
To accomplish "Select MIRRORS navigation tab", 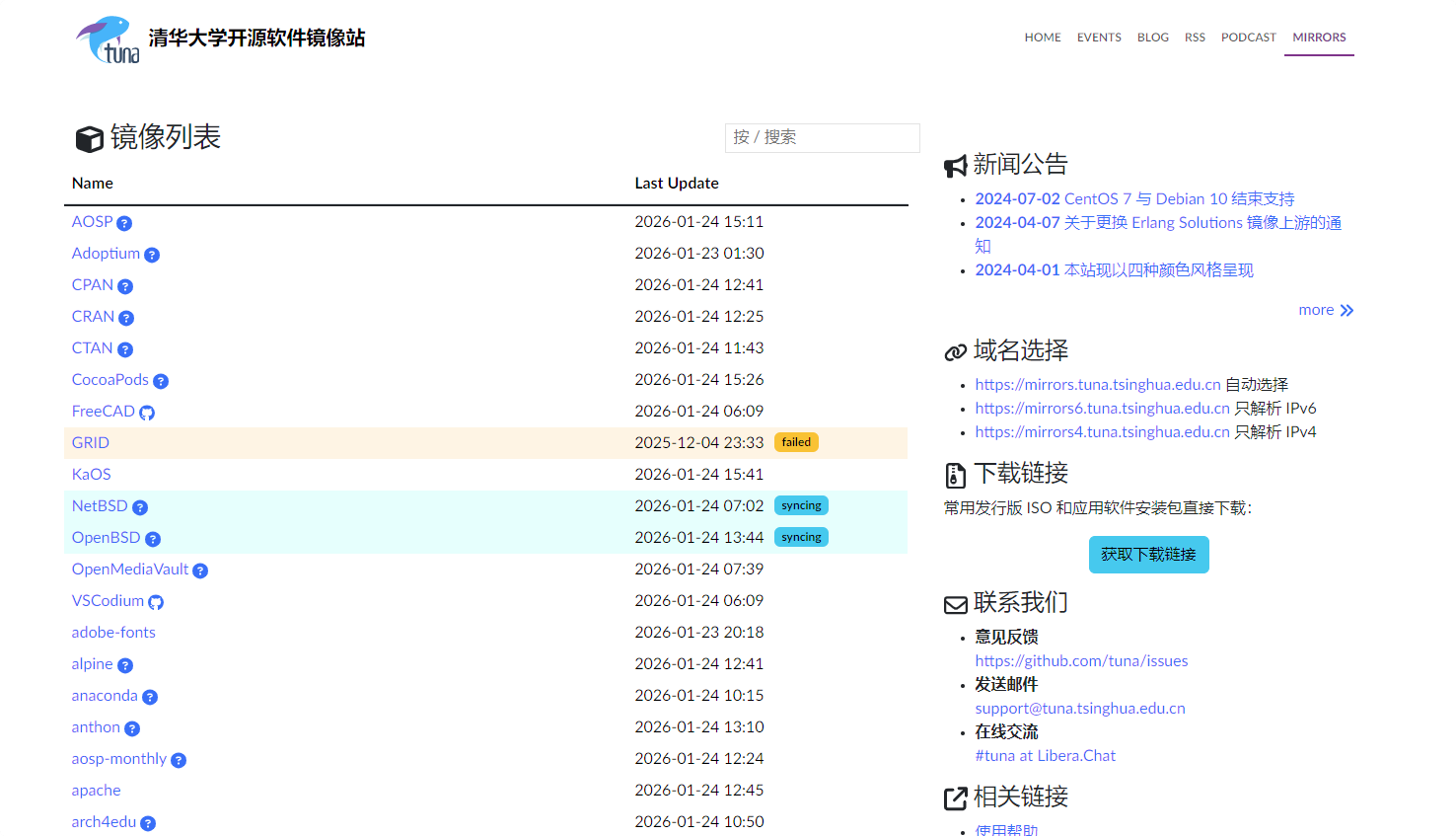I will 1319,38.
